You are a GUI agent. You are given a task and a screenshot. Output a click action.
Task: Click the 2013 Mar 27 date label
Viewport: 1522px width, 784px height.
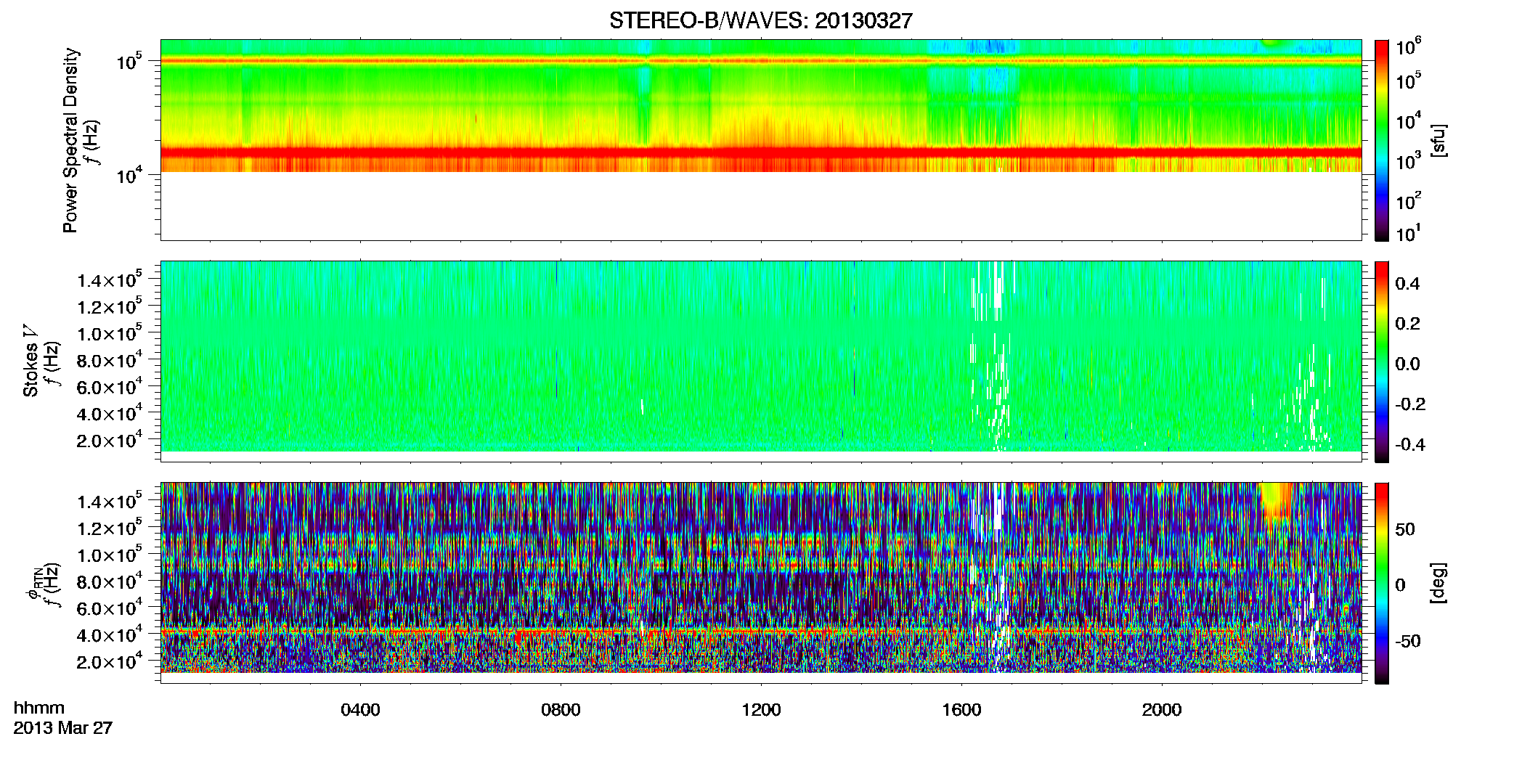pyautogui.click(x=63, y=728)
